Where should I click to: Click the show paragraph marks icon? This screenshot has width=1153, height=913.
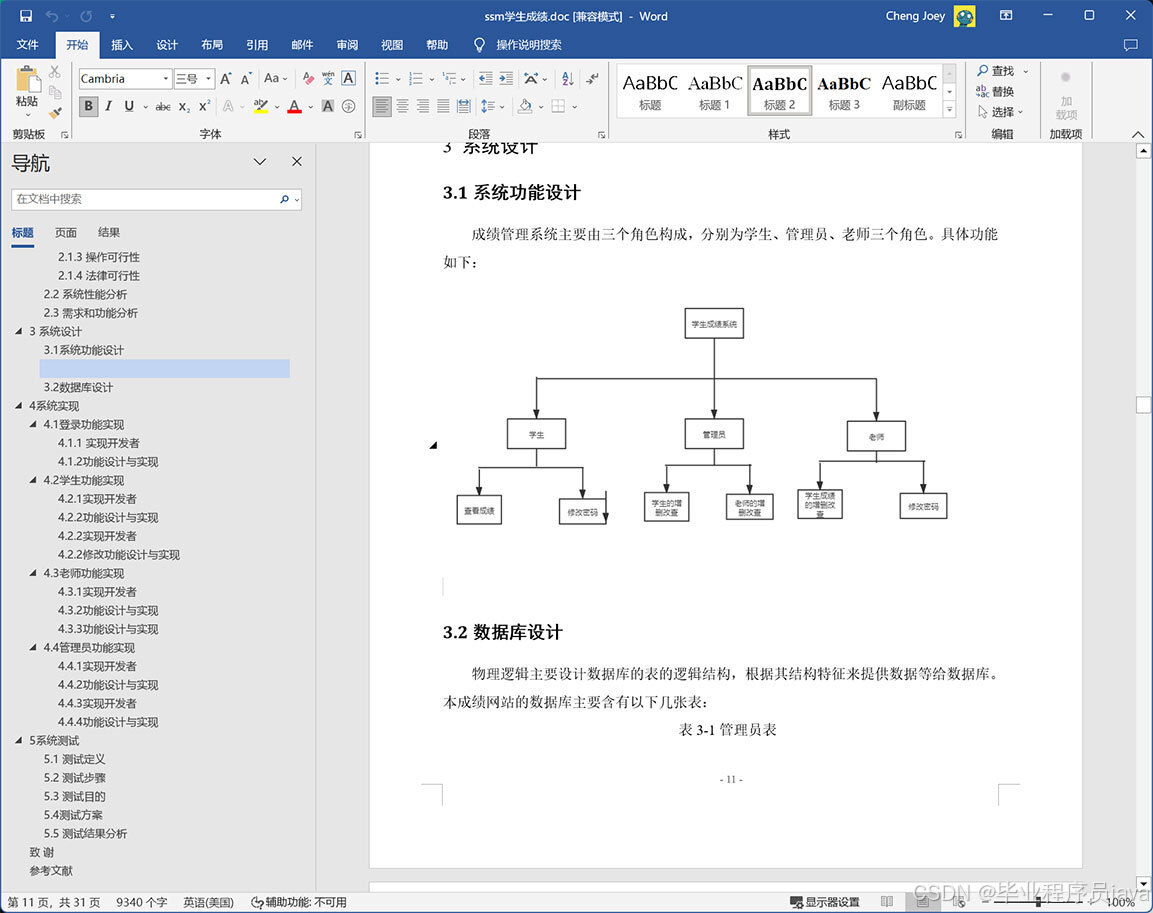pyautogui.click(x=592, y=79)
